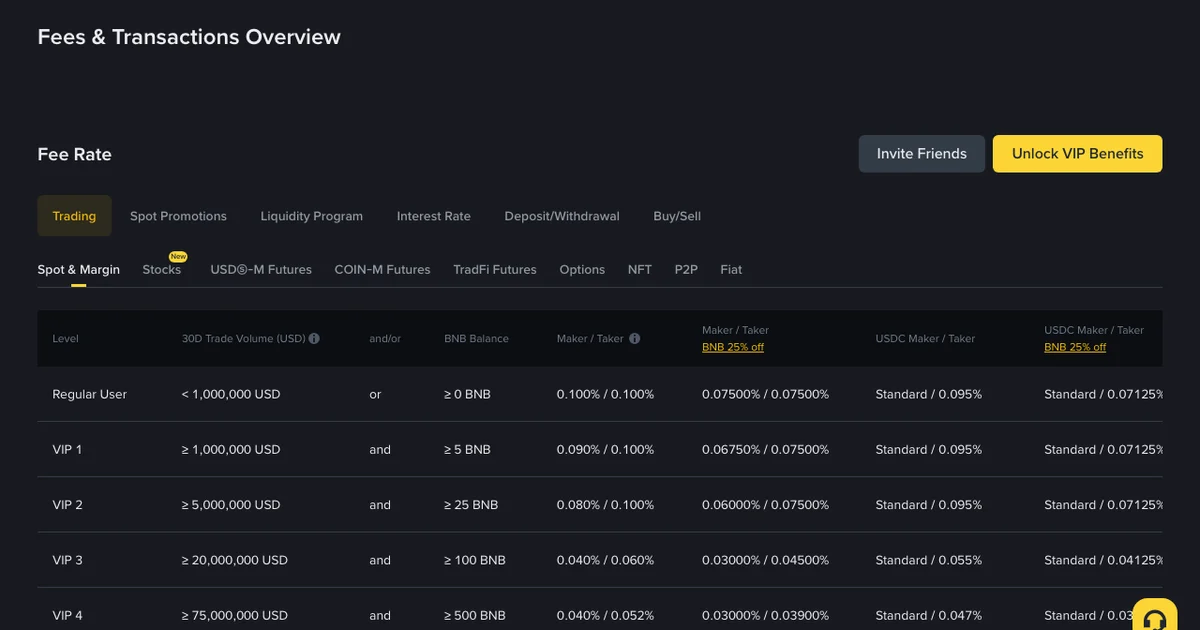Screen dimensions: 1200x630
Task: Select TradFi Futures sub-tab
Action: click(x=495, y=270)
